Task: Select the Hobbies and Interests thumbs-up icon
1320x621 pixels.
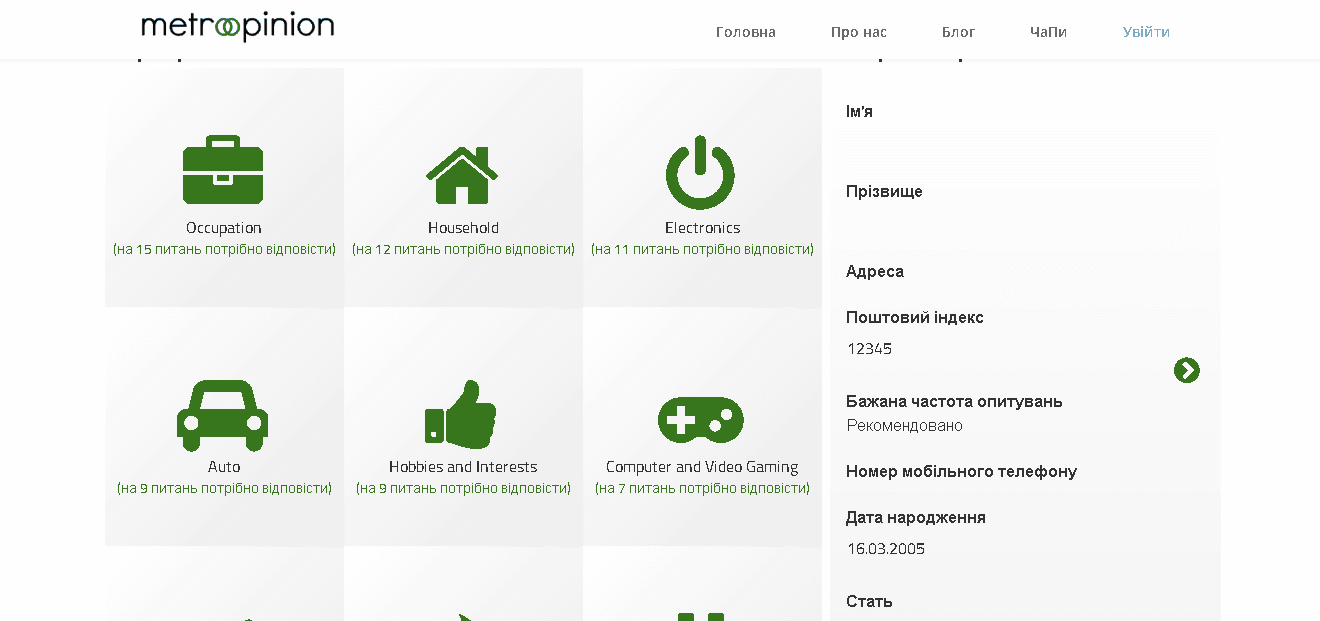Action: pyautogui.click(x=461, y=414)
